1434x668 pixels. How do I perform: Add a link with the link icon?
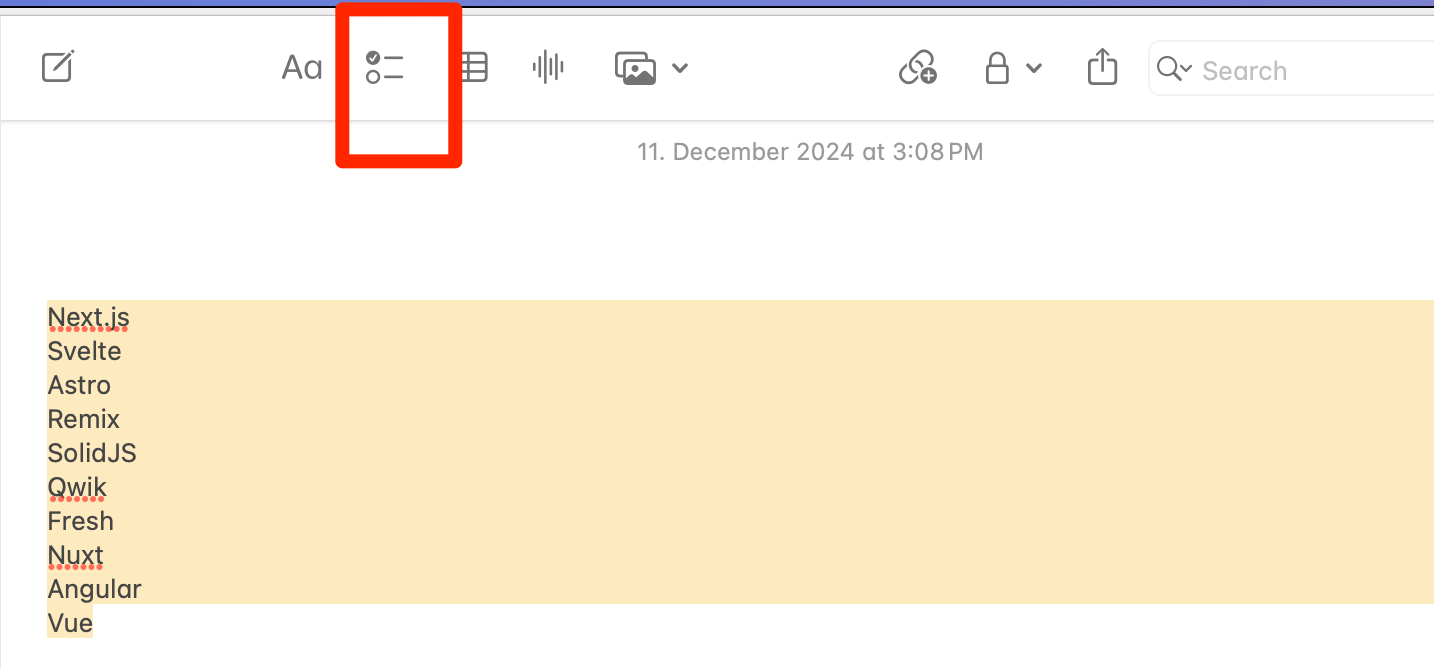[x=918, y=68]
